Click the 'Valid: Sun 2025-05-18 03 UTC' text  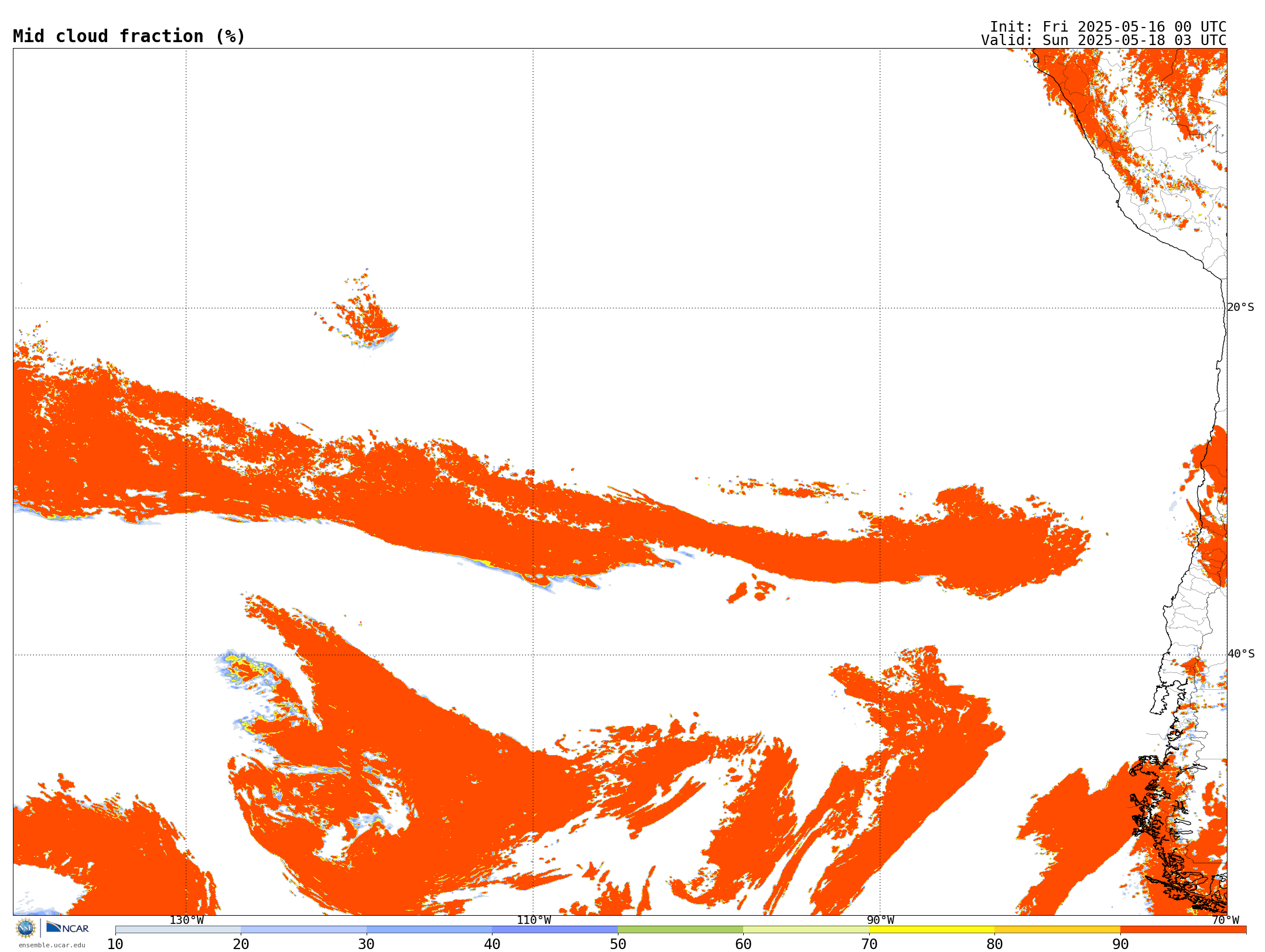1103,40
